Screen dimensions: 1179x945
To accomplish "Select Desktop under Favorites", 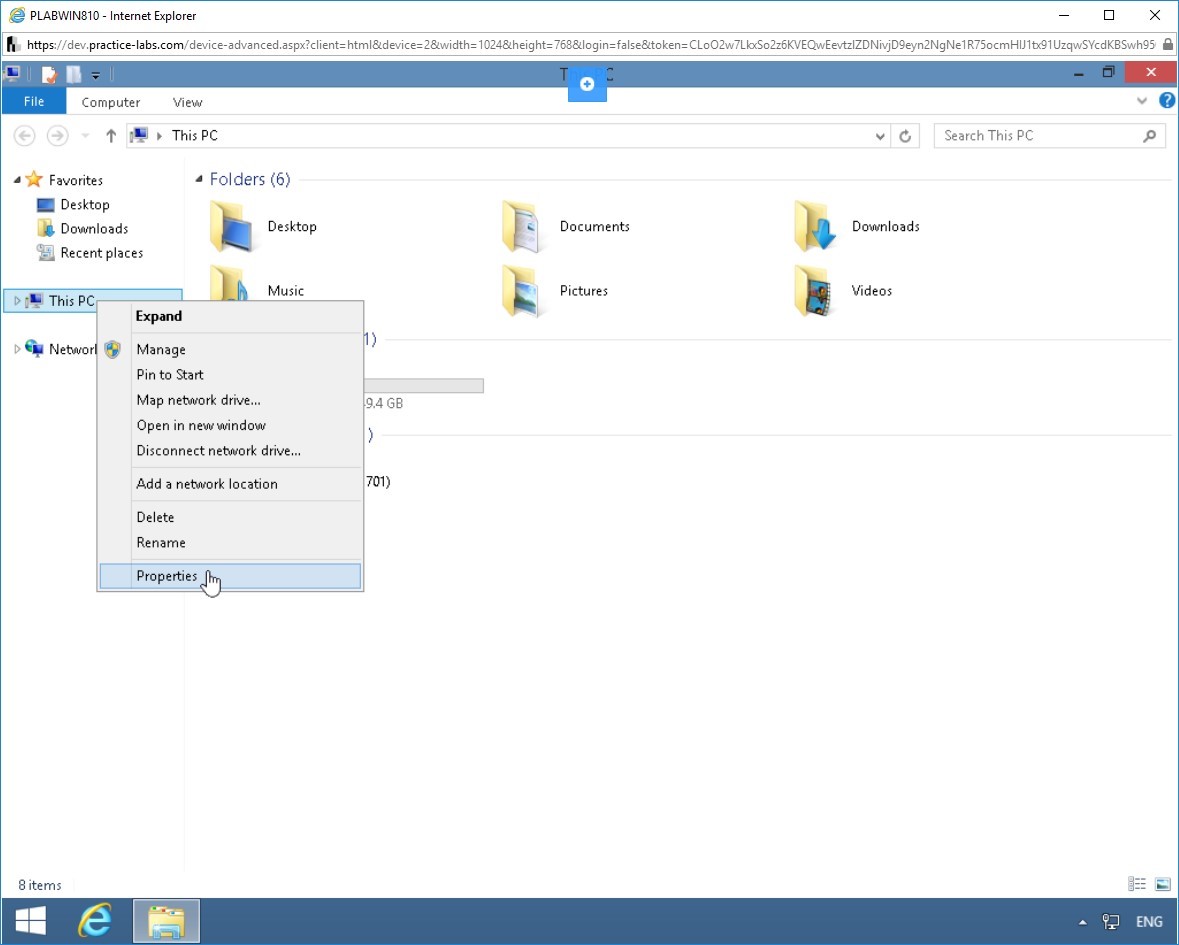I will click(84, 204).
